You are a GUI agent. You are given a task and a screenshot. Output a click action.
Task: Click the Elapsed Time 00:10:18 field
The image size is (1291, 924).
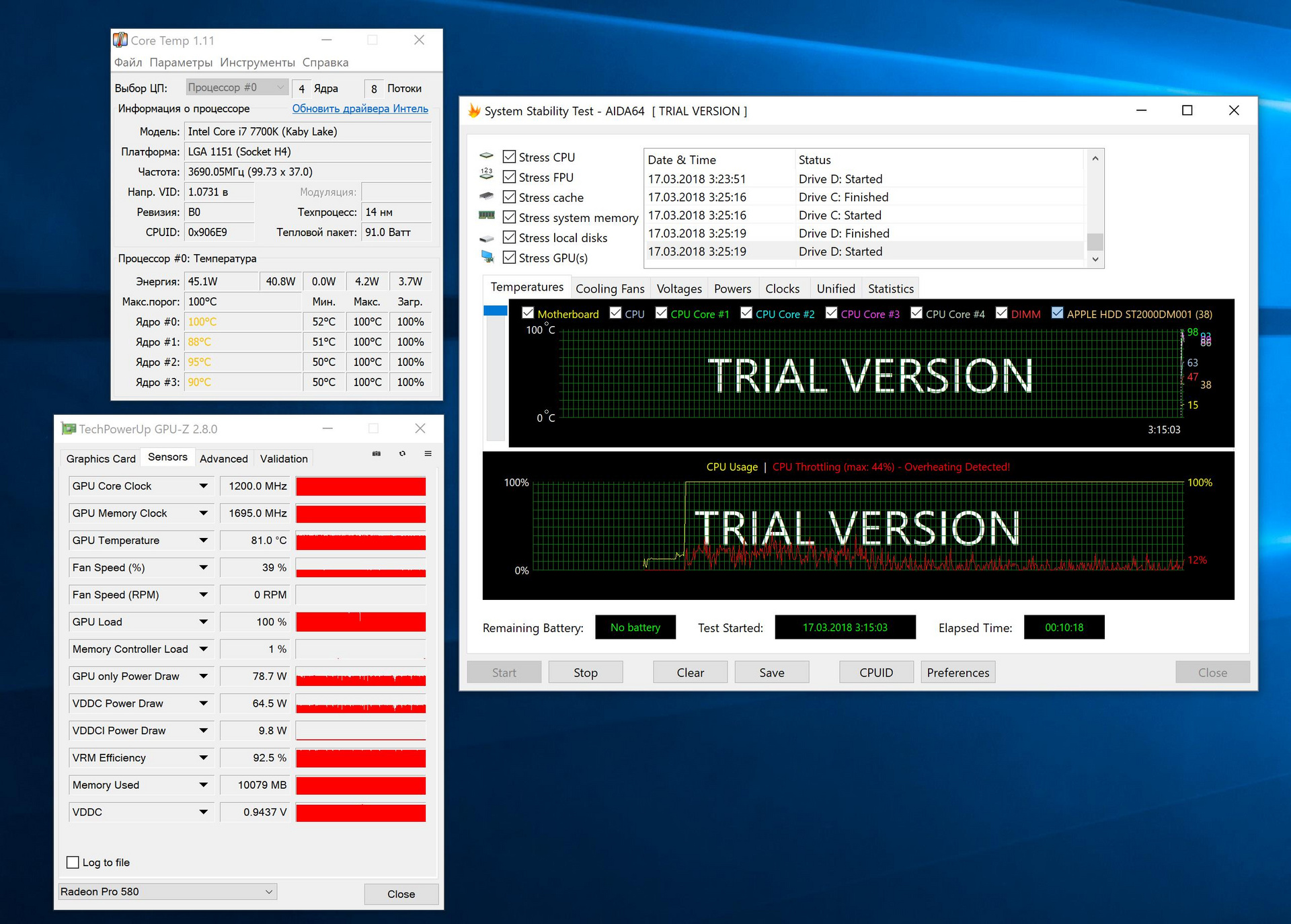[1064, 627]
